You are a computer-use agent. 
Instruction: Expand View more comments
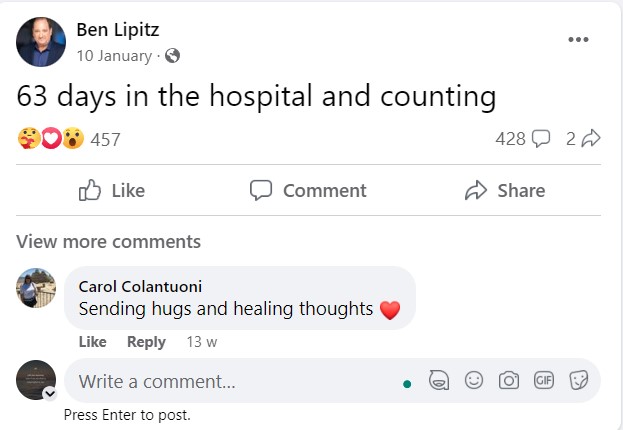coord(108,241)
